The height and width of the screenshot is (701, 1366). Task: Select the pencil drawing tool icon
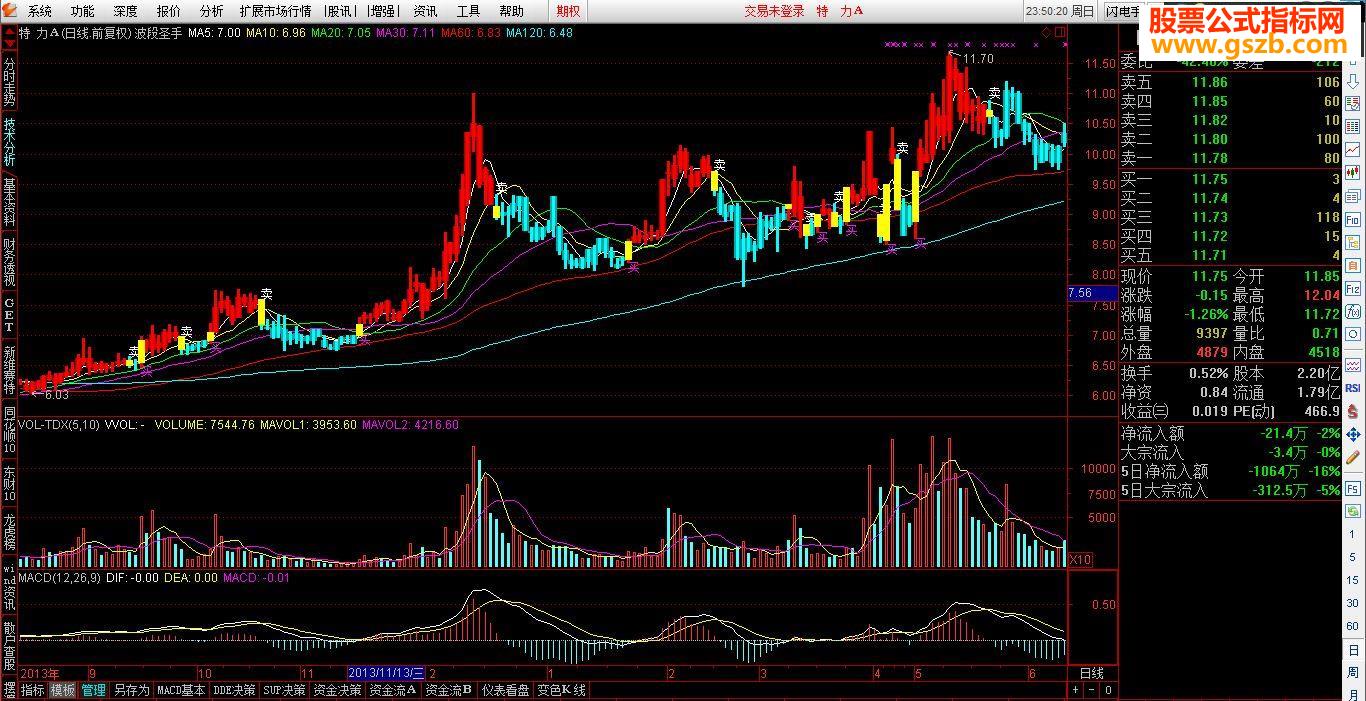coord(1352,457)
